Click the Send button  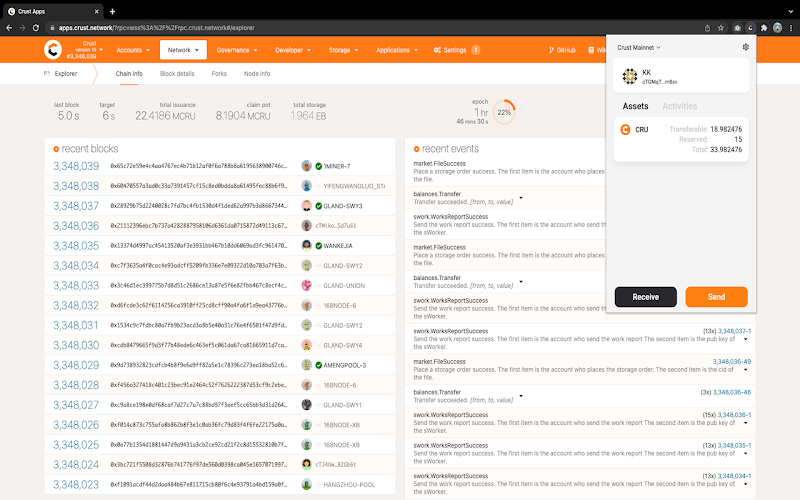716,297
